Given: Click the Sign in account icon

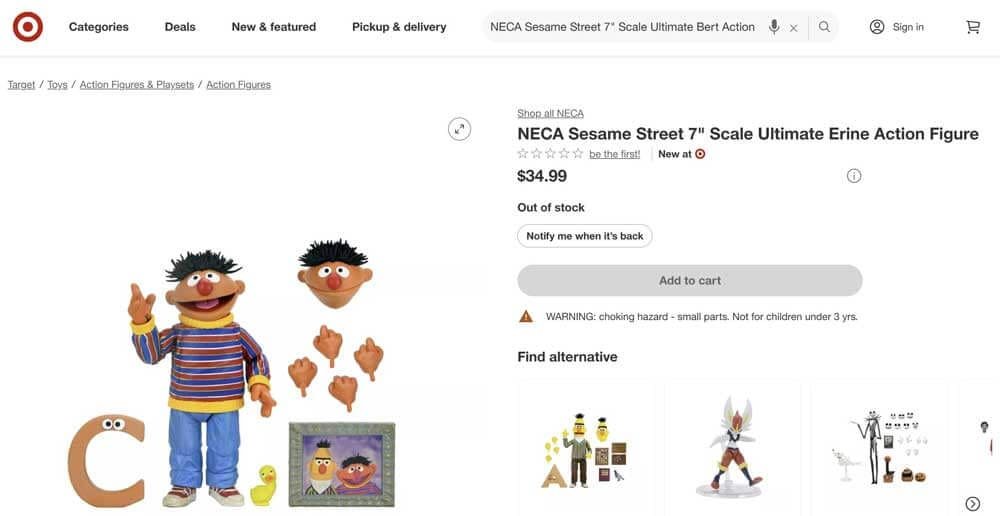Looking at the screenshot, I should [x=877, y=27].
